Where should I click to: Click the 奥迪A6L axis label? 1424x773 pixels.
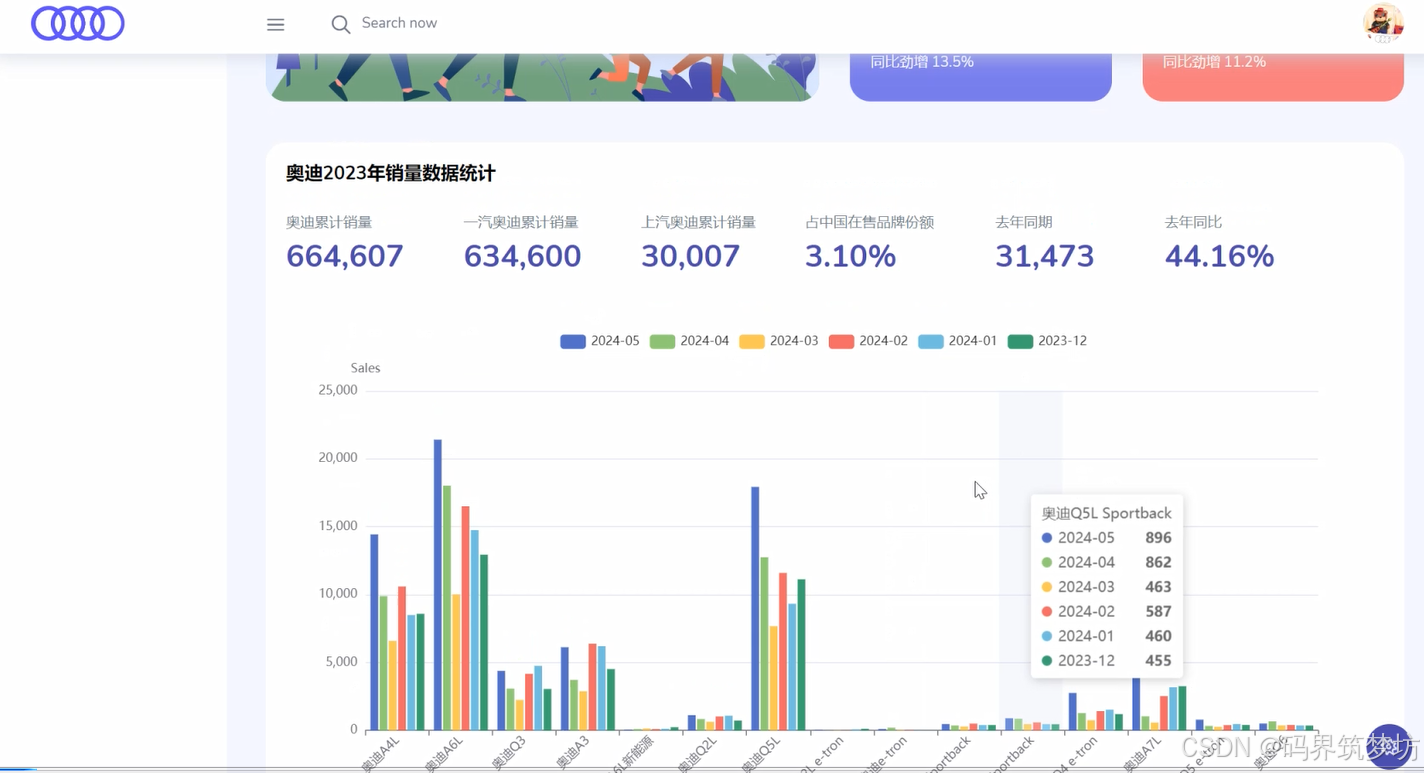[x=444, y=753]
